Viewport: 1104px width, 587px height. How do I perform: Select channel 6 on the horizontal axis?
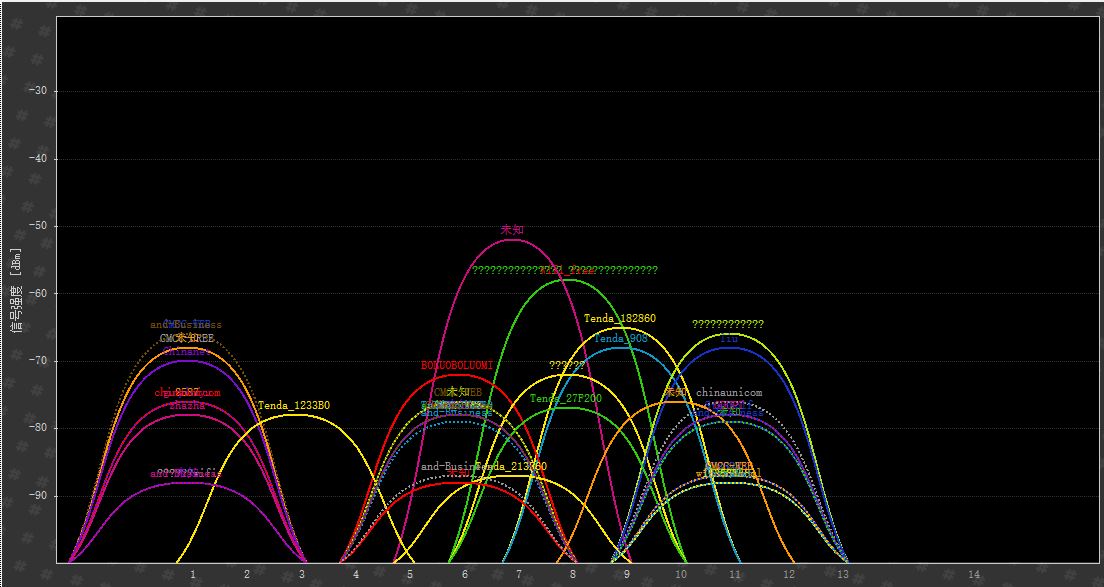click(464, 575)
